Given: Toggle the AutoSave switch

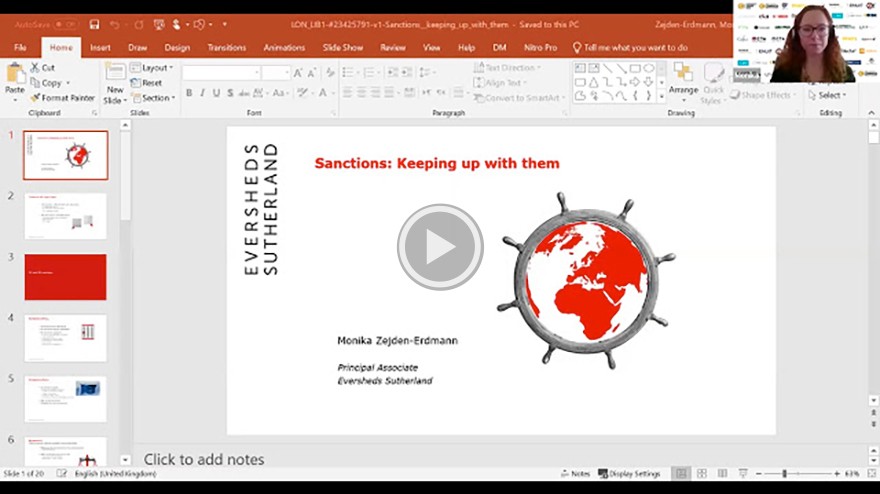Looking at the screenshot, I should pos(66,25).
